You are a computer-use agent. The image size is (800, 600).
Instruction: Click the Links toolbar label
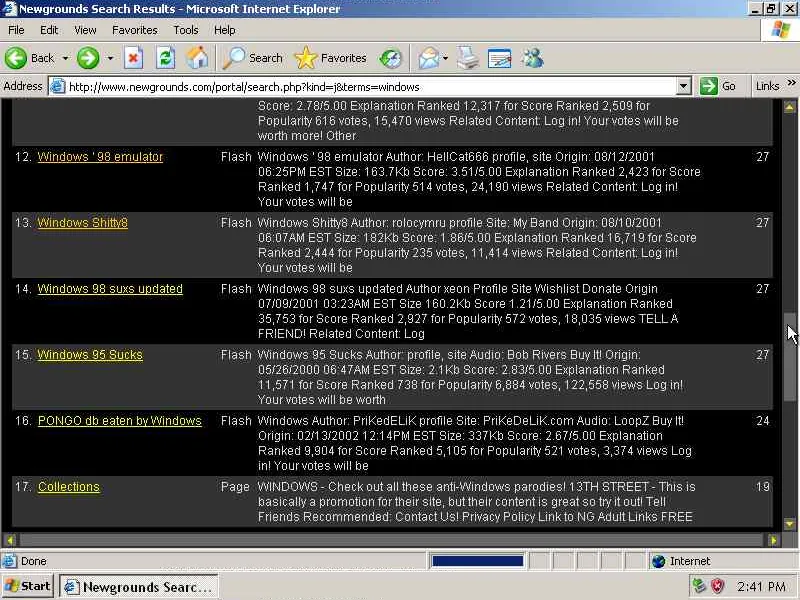(x=767, y=86)
